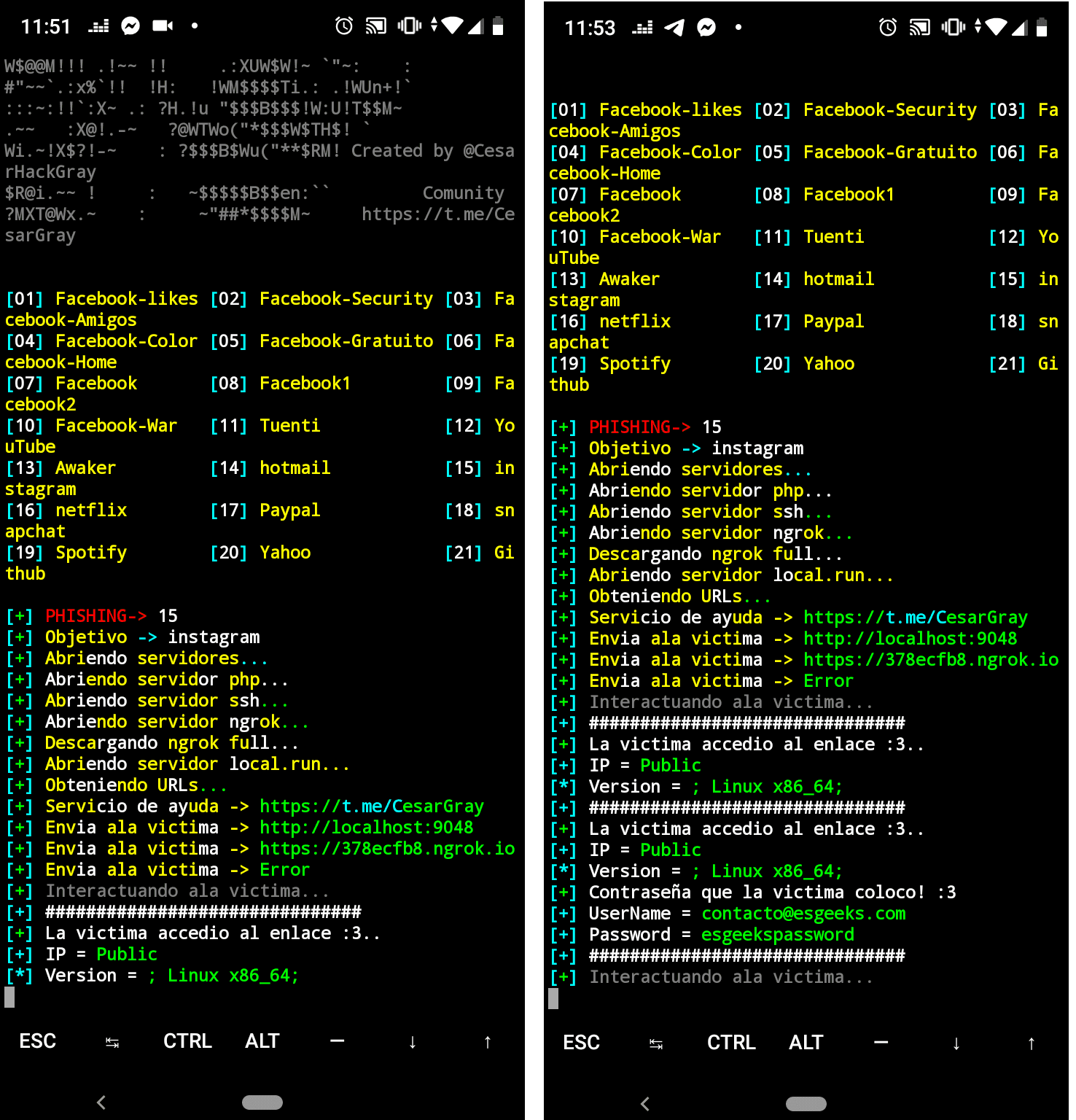The height and width of the screenshot is (1120, 1076).
Task: Tap Facebook-Security option in left terminal menu
Action: [x=346, y=299]
